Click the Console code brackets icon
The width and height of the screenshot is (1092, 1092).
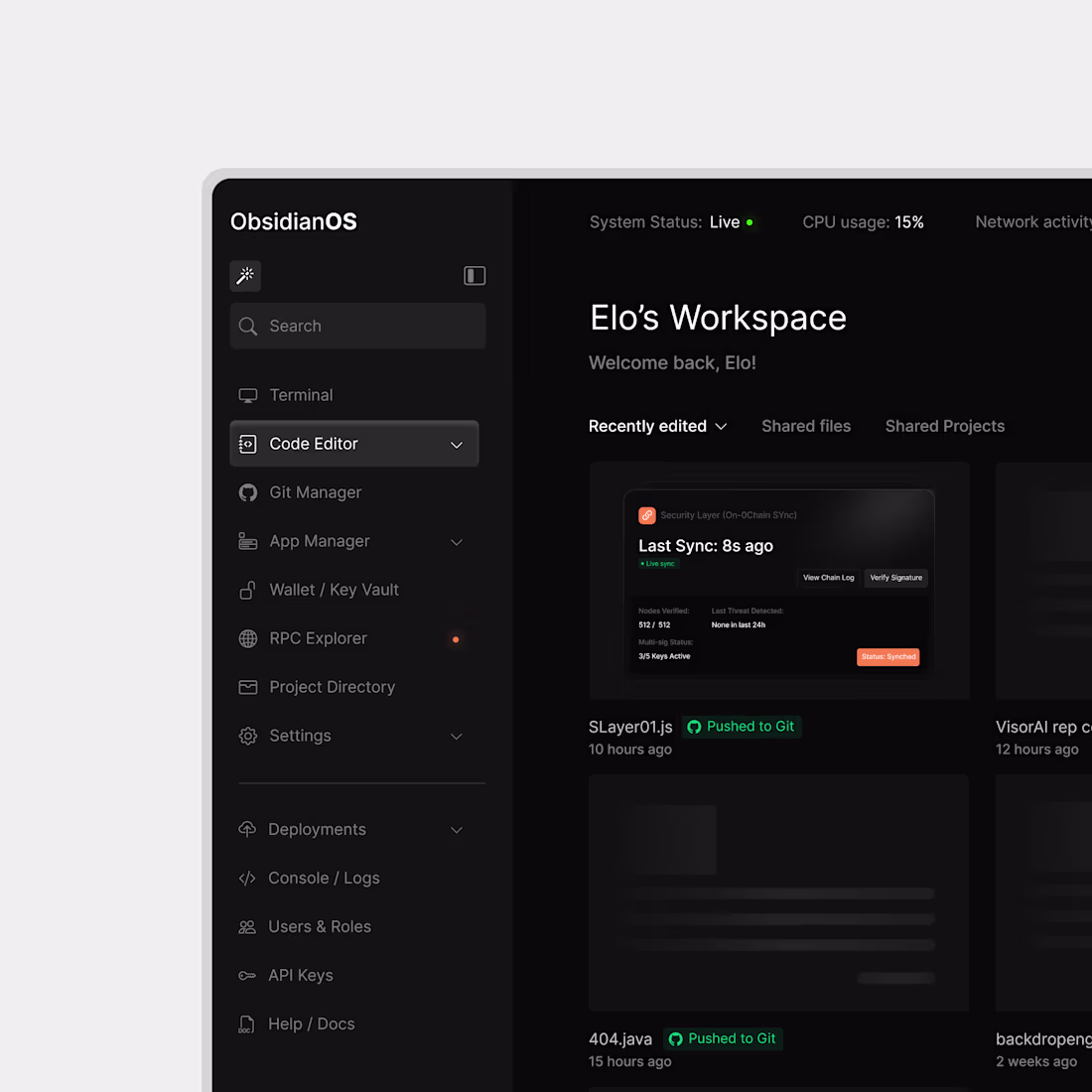pyautogui.click(x=247, y=879)
